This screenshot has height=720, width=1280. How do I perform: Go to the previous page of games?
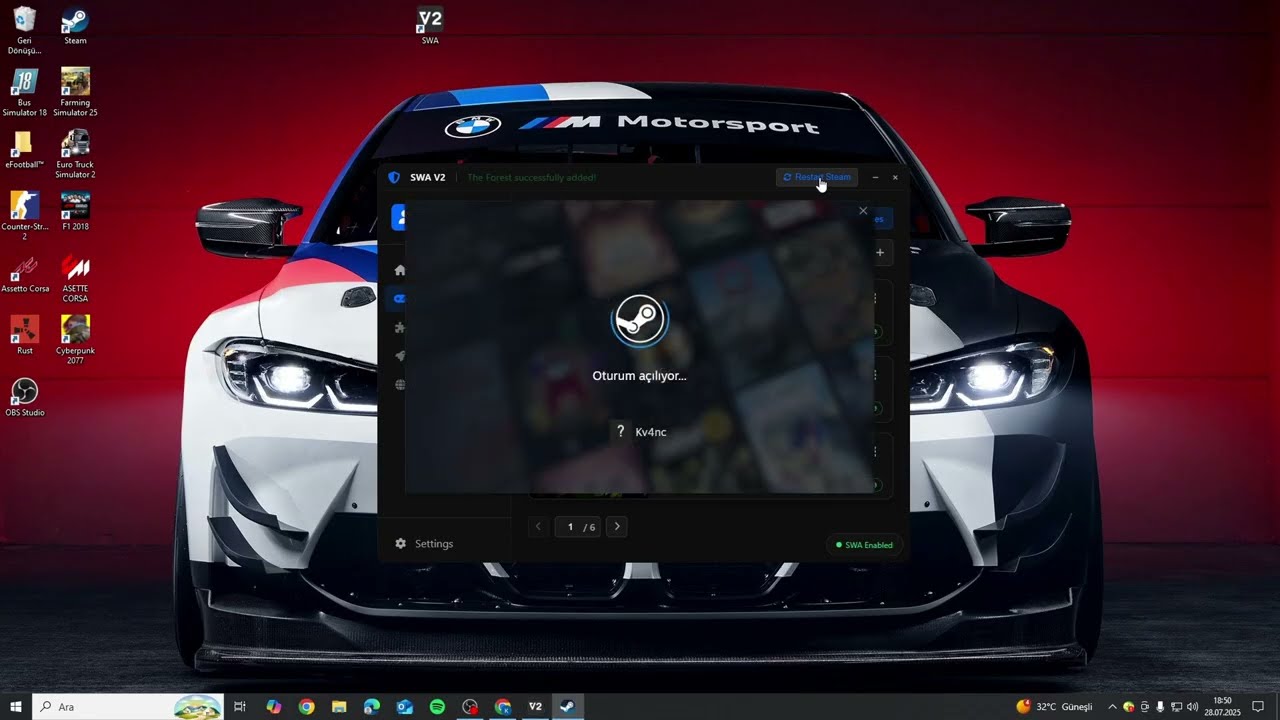pos(538,526)
